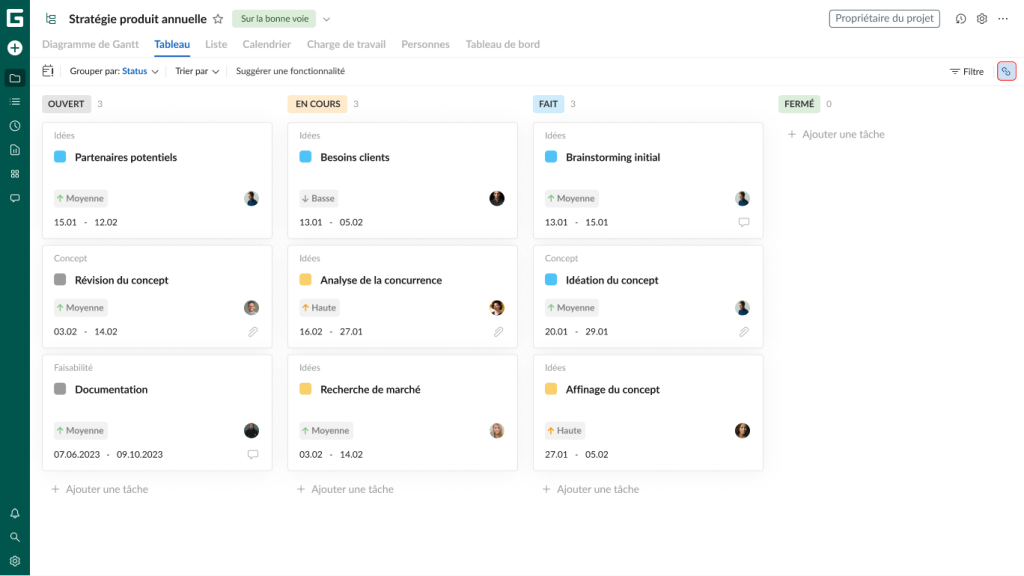This screenshot has width=1024, height=576.
Task: Click the FERMÉ column header label
Action: tap(799, 104)
